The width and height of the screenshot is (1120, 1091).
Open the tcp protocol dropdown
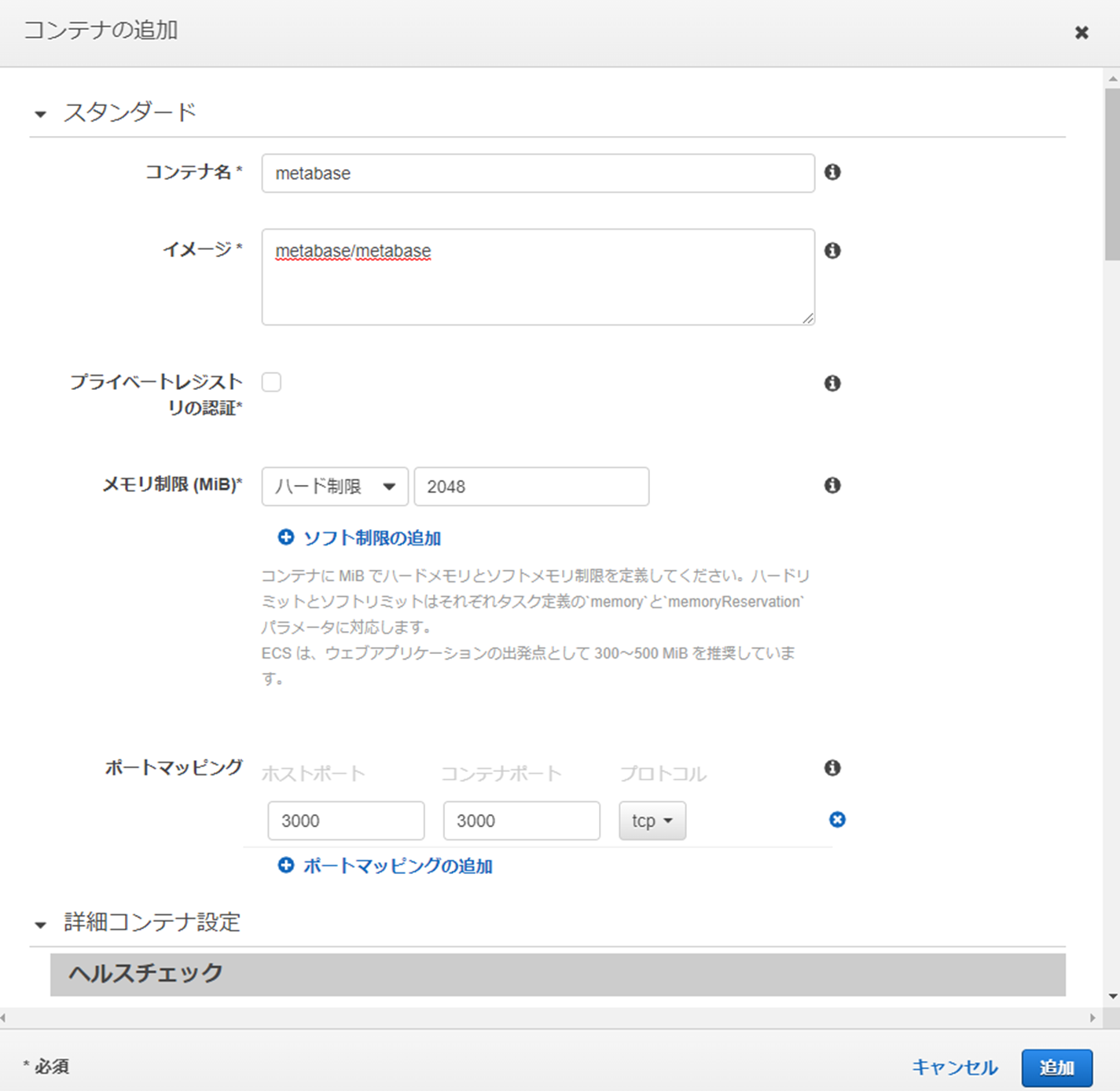click(x=652, y=821)
